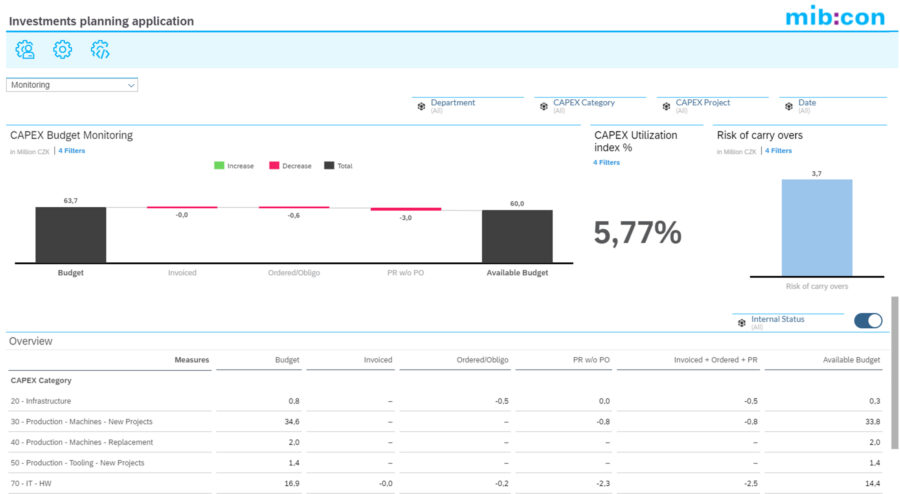Viewport: 900px width, 494px height.
Task: Click the cube icon beside Department
Action: (x=421, y=106)
